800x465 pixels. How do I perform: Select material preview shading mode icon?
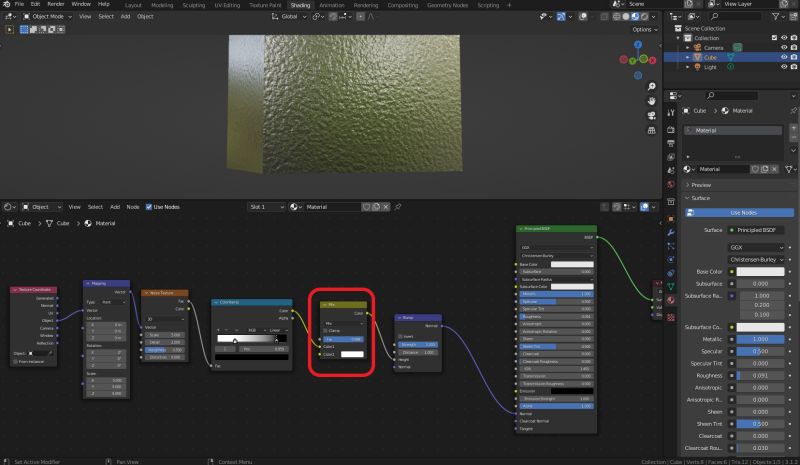pos(635,16)
